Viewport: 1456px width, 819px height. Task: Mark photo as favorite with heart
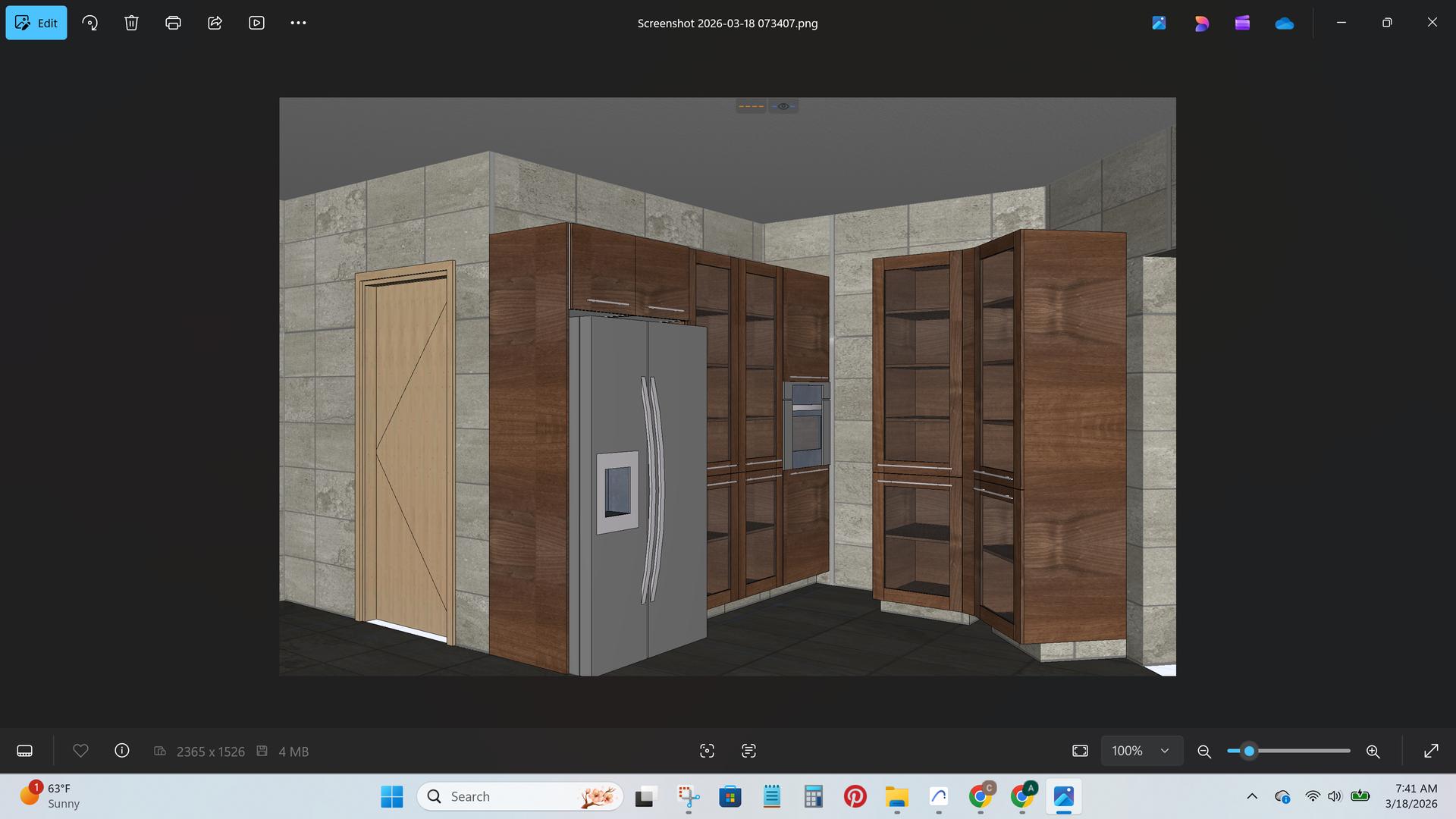point(80,751)
